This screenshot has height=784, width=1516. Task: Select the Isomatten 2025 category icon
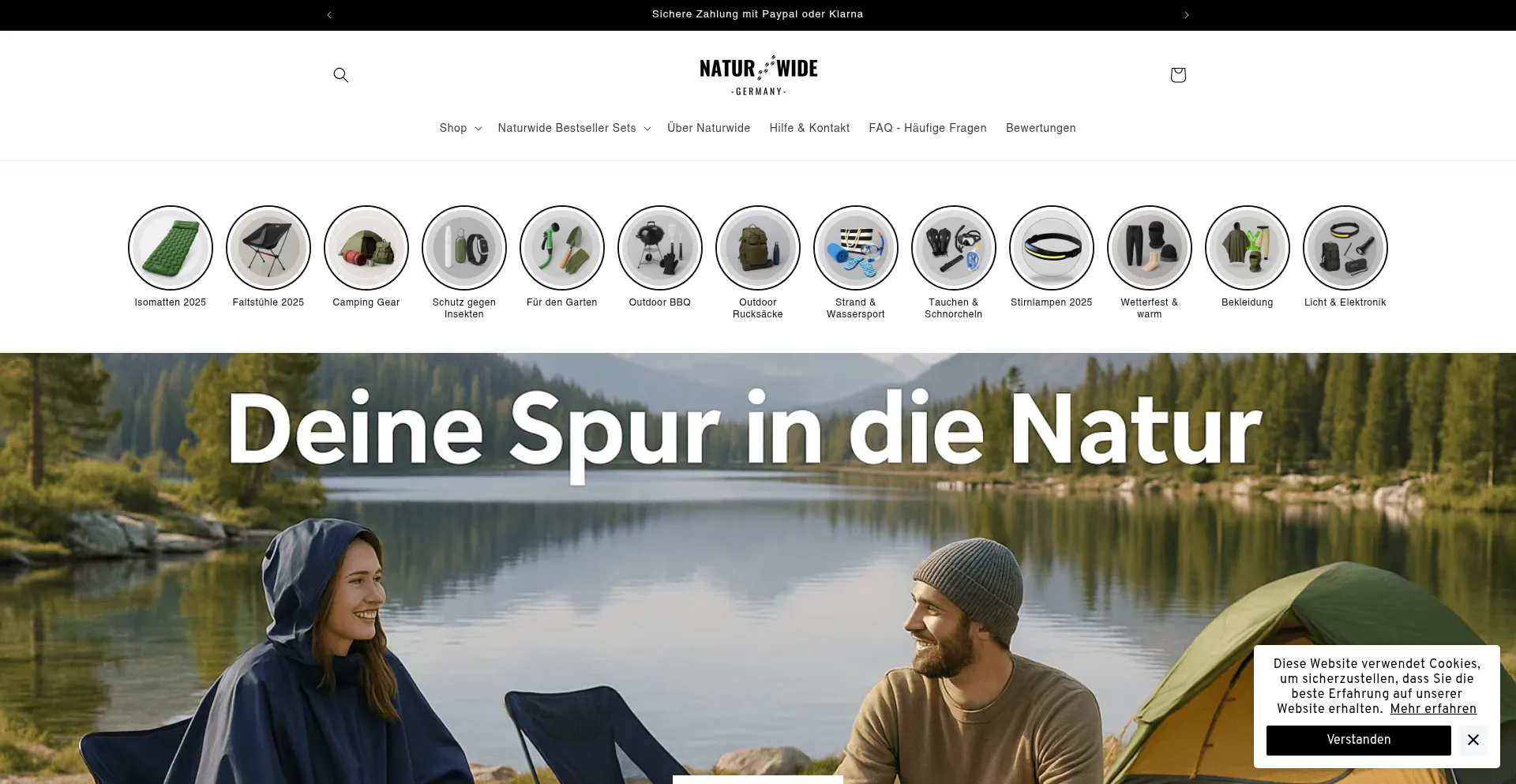171,248
